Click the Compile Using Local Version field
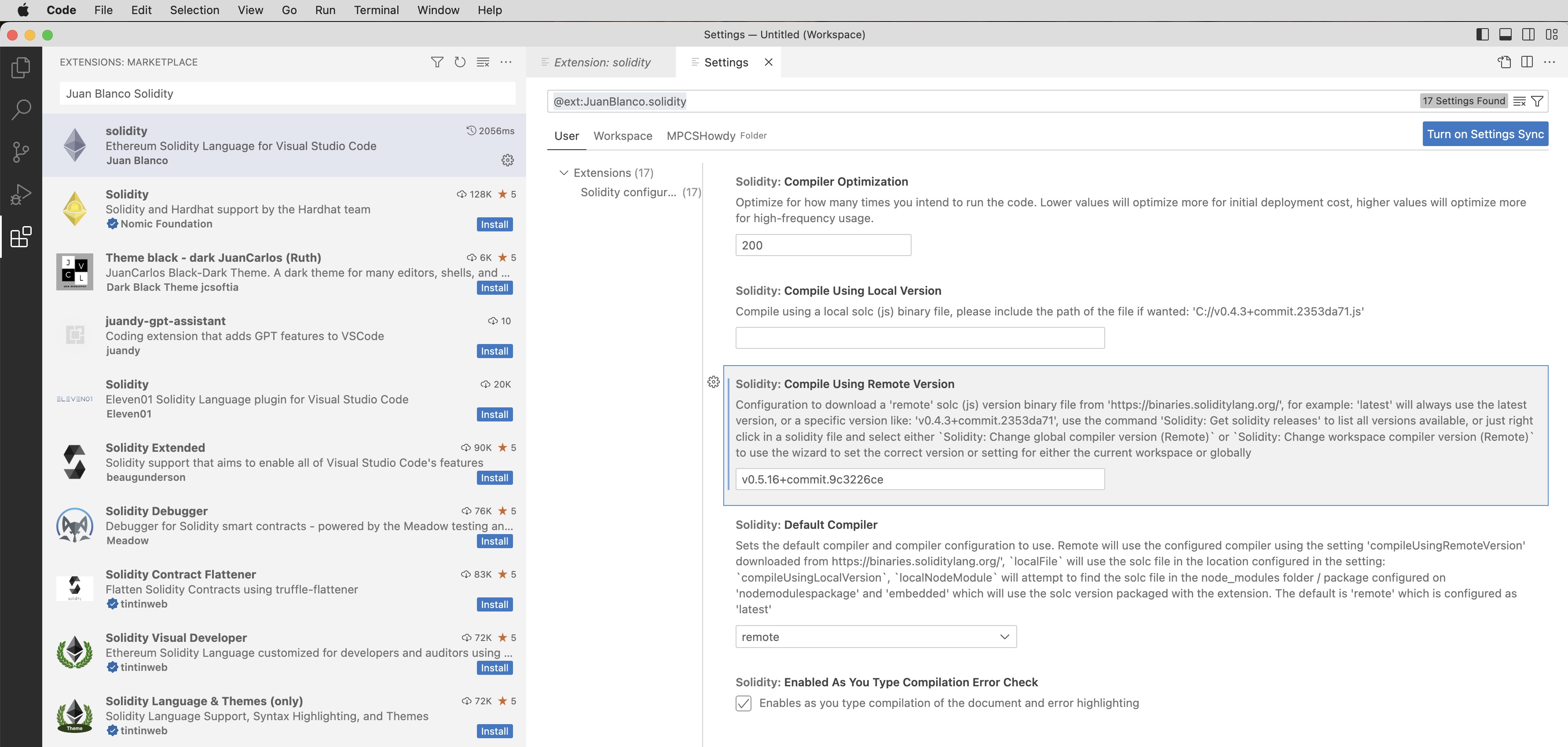This screenshot has width=1568, height=747. (919, 338)
